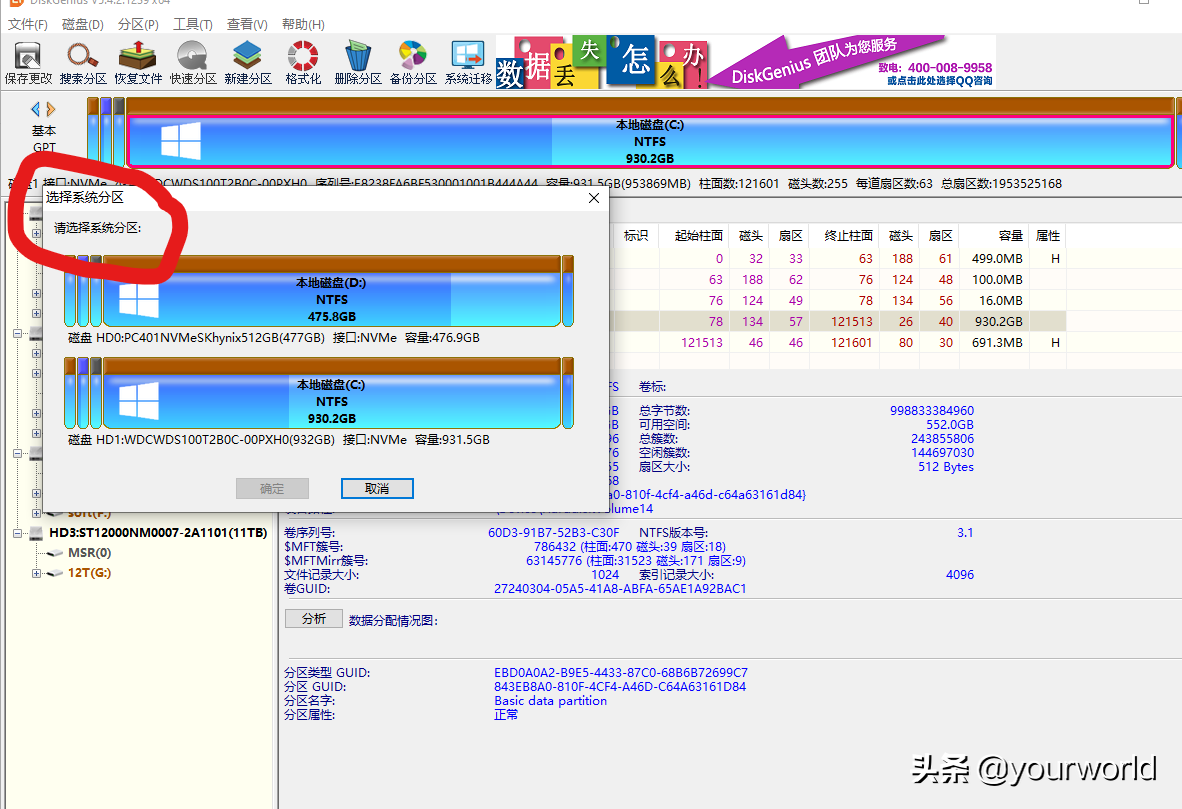Click the 691.3MB partition row capacity

click(997, 342)
